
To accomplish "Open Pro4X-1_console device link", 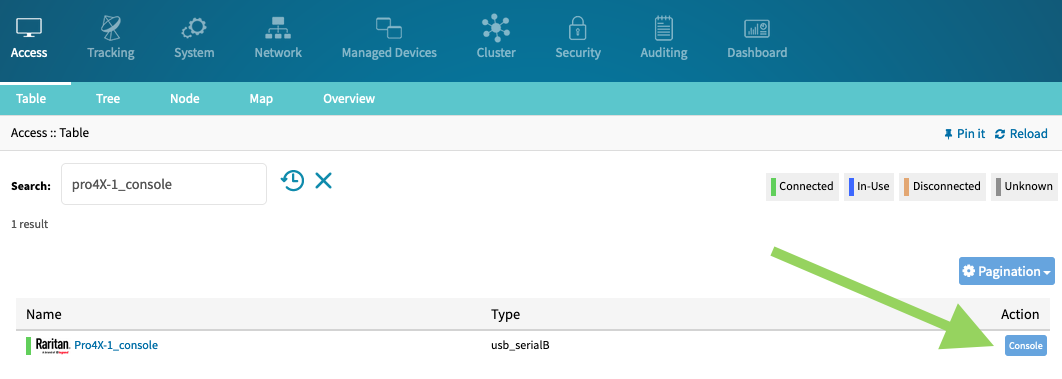I will (x=116, y=345).
